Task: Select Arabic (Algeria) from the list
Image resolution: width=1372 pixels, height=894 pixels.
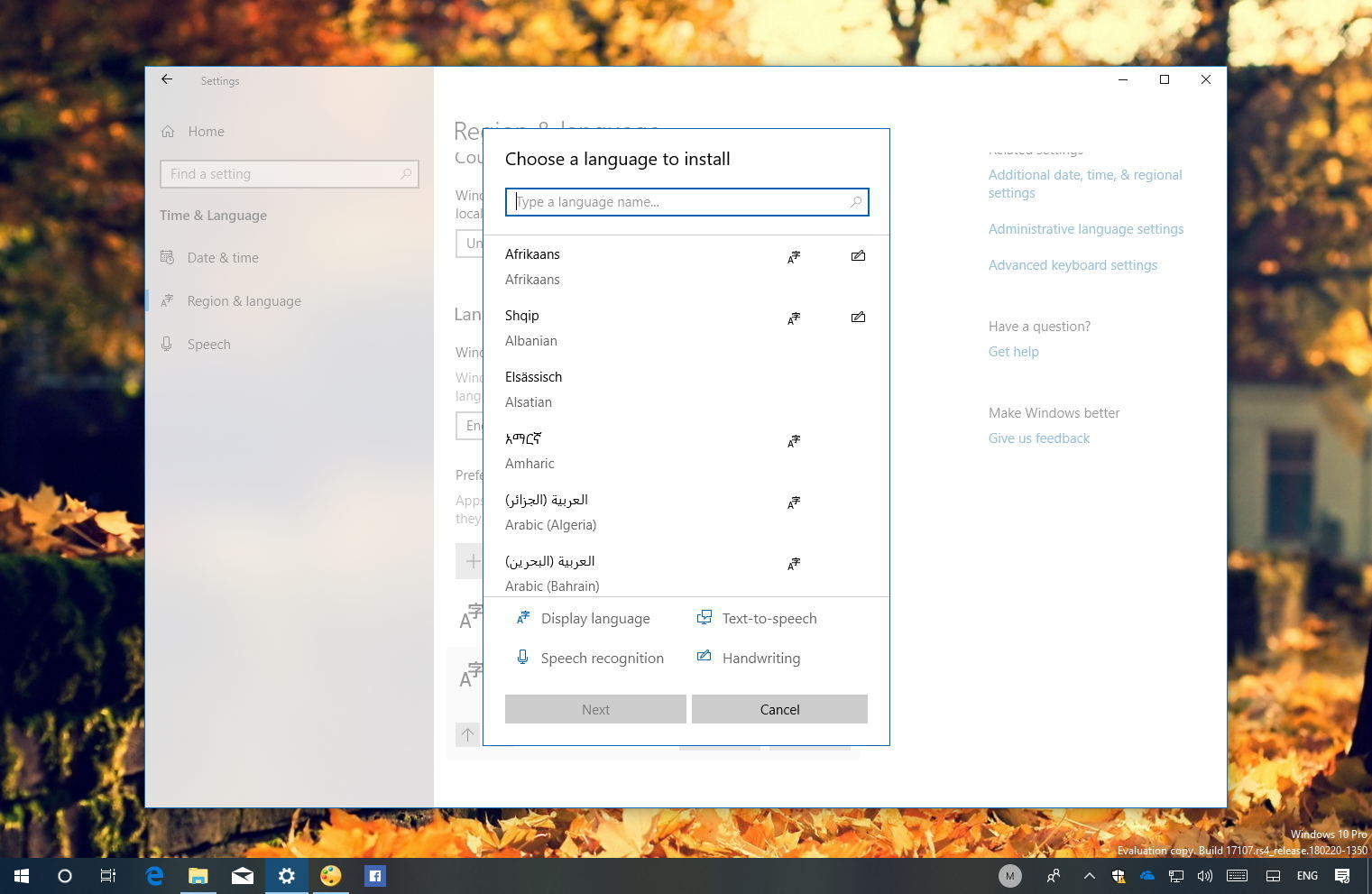Action: [686, 512]
